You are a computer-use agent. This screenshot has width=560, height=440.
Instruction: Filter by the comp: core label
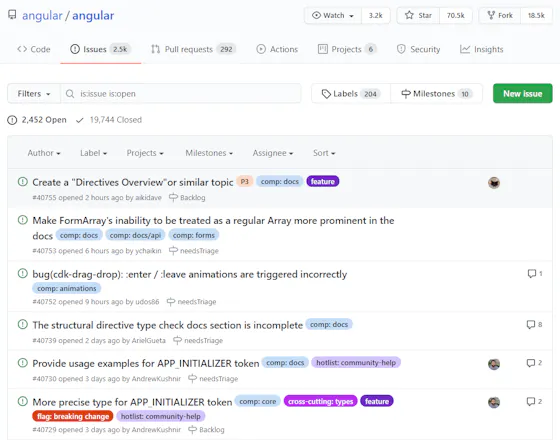(258, 401)
